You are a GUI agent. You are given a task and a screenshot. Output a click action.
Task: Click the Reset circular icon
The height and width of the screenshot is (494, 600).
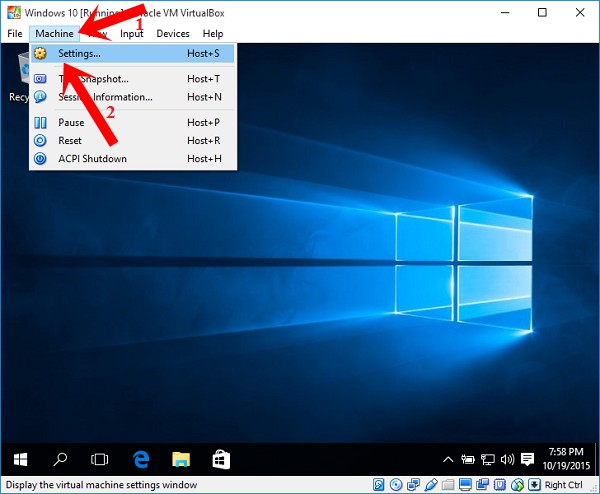pyautogui.click(x=40, y=140)
